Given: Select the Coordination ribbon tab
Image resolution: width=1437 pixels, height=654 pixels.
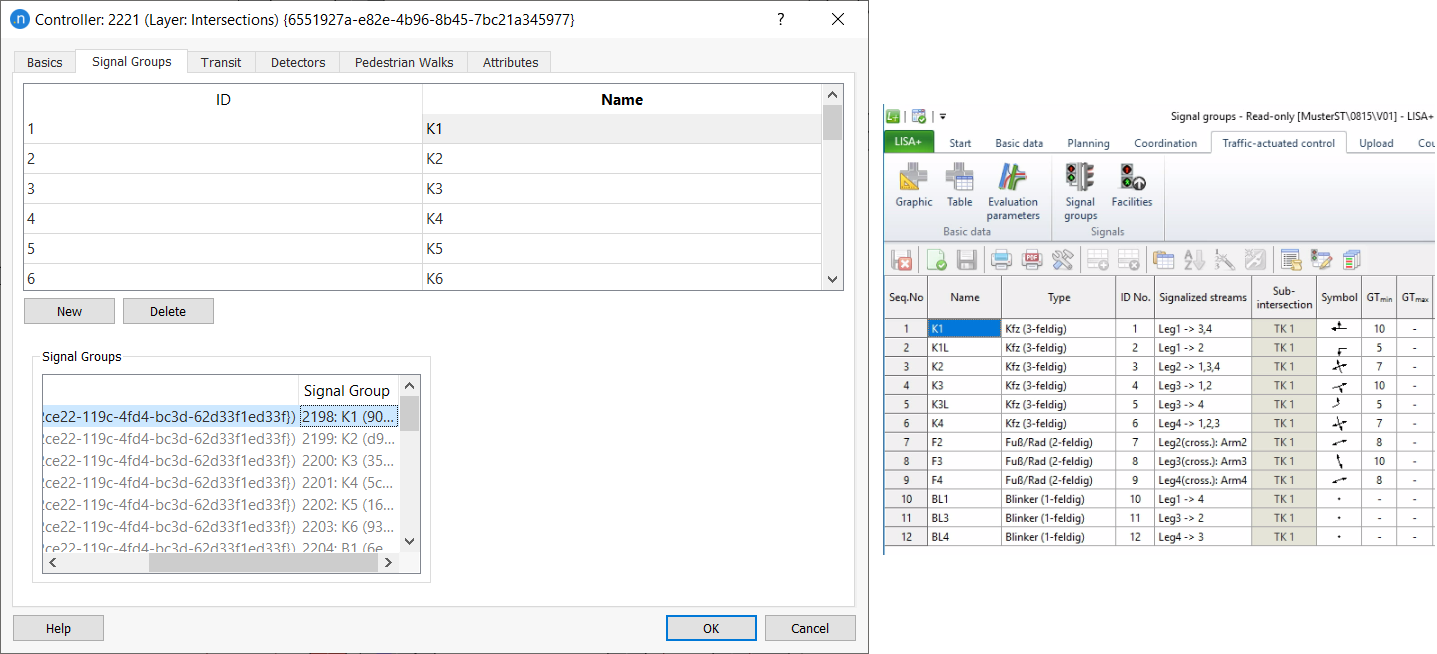Looking at the screenshot, I should point(1165,143).
